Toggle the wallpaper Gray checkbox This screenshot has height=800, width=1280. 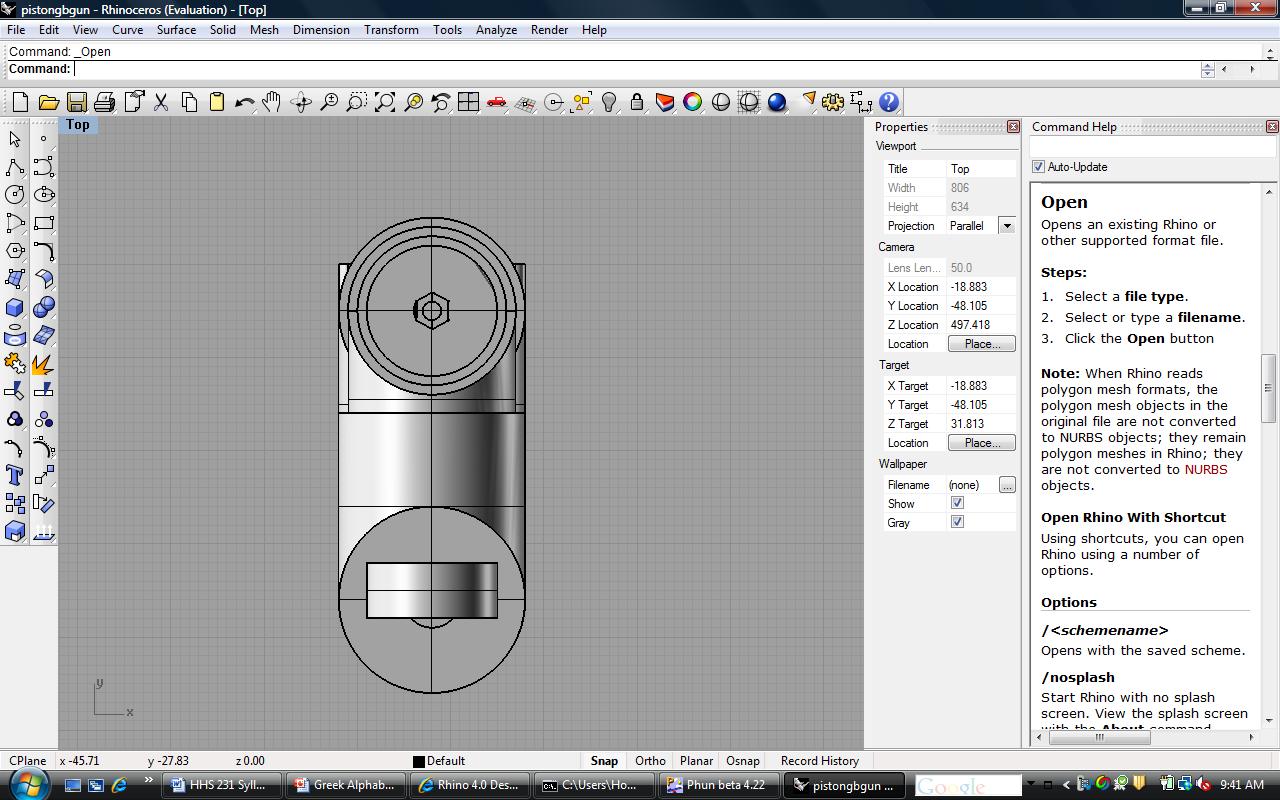point(957,522)
